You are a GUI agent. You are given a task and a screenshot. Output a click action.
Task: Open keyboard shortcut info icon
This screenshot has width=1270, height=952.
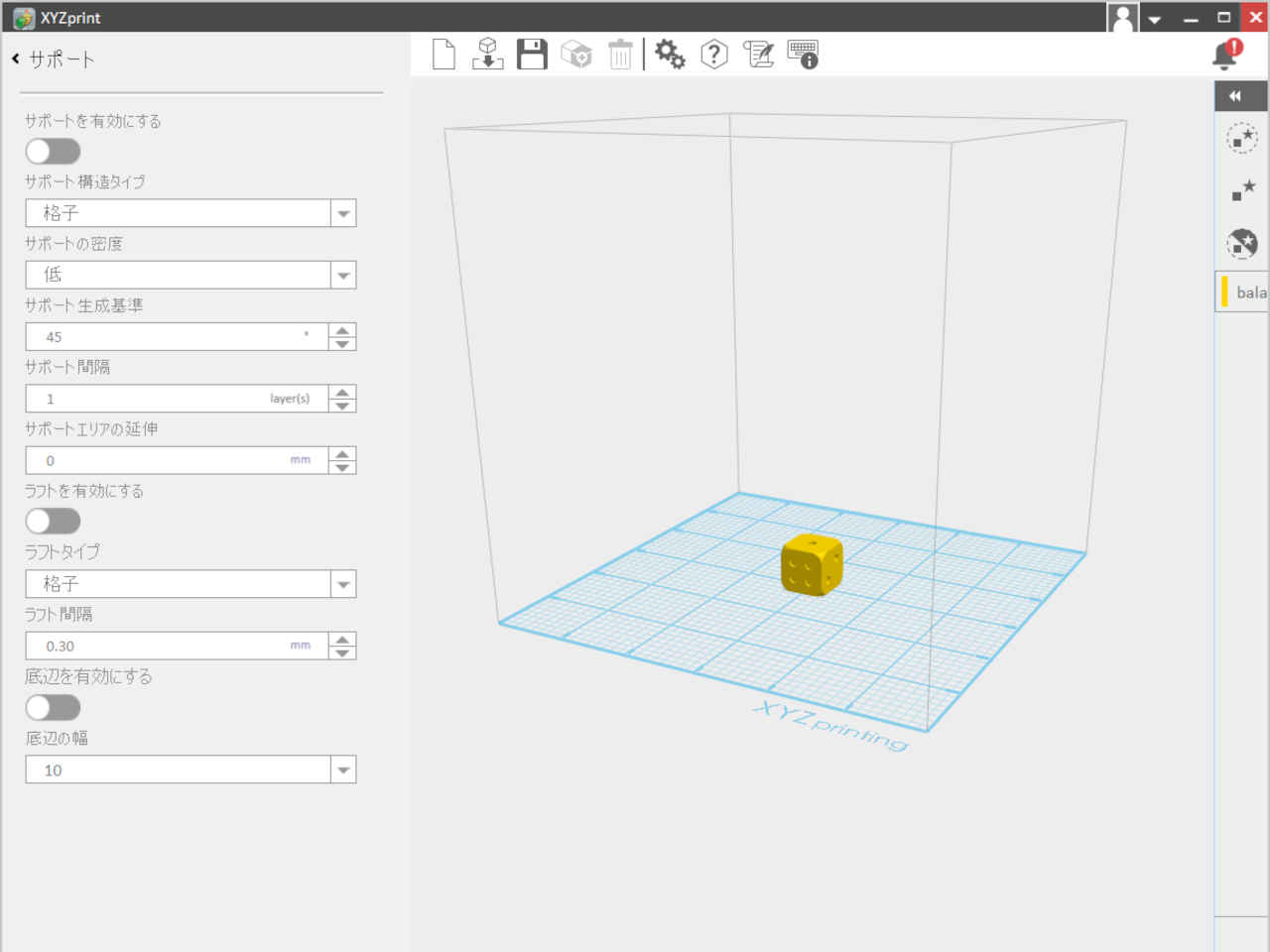[x=803, y=55]
